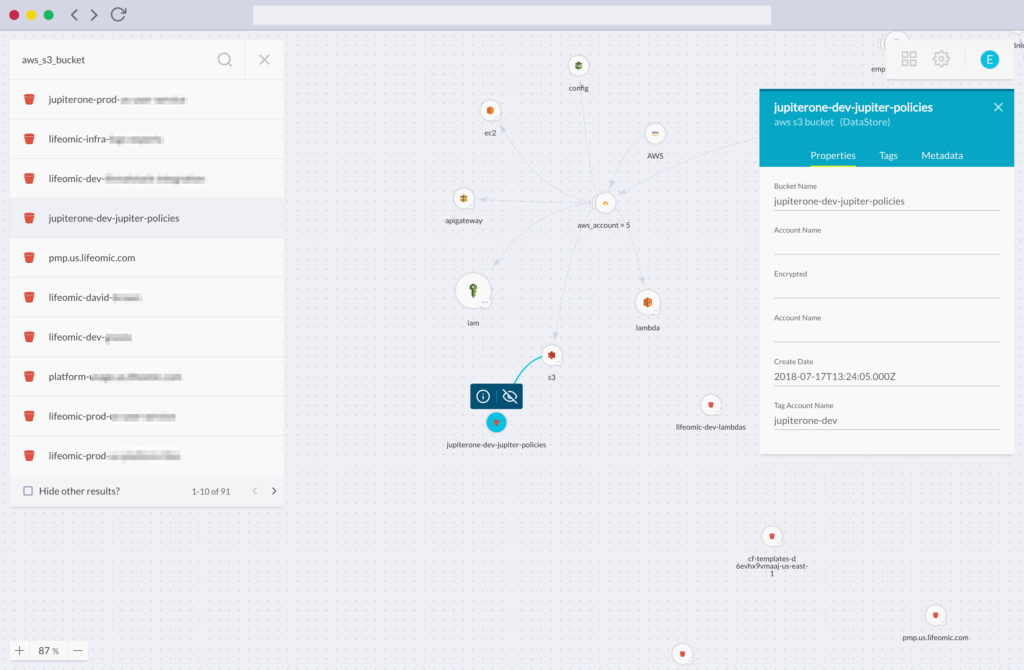
Task: Go to previous results page arrow
Action: 255,491
